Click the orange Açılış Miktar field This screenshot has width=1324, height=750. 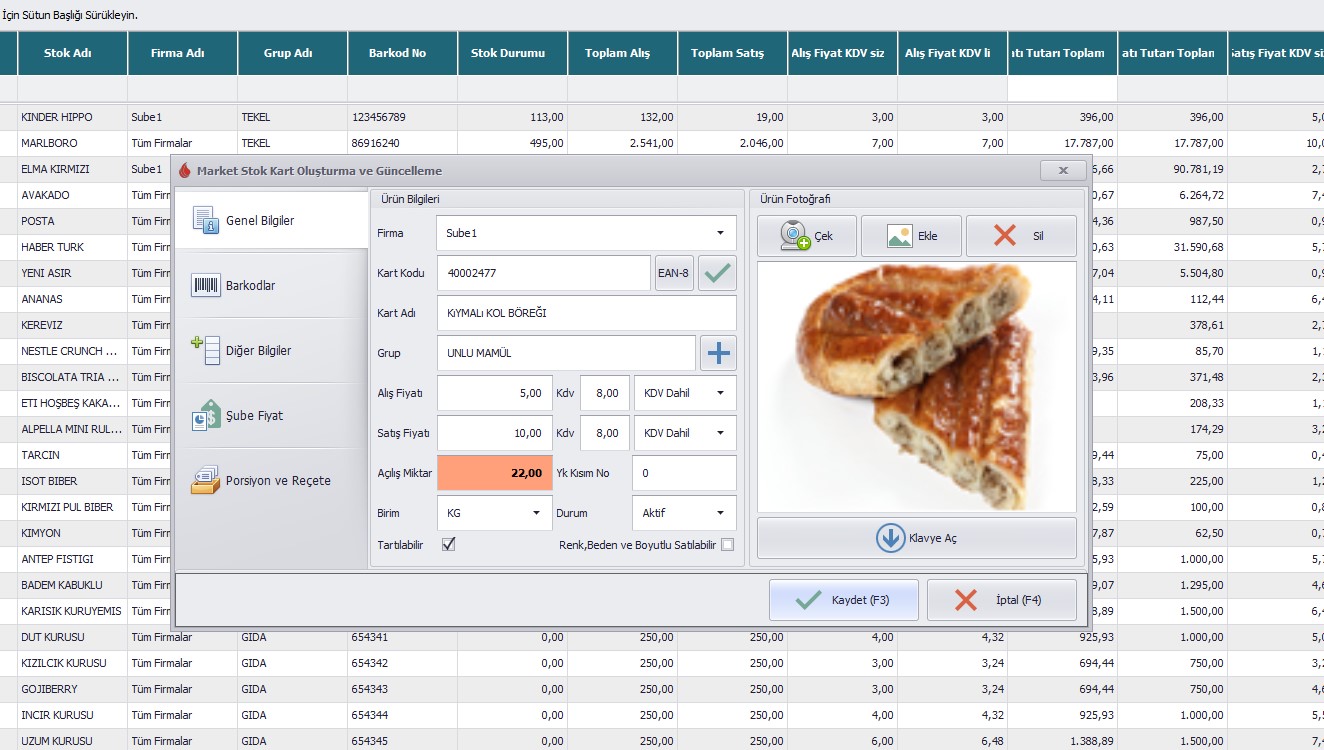click(x=494, y=473)
